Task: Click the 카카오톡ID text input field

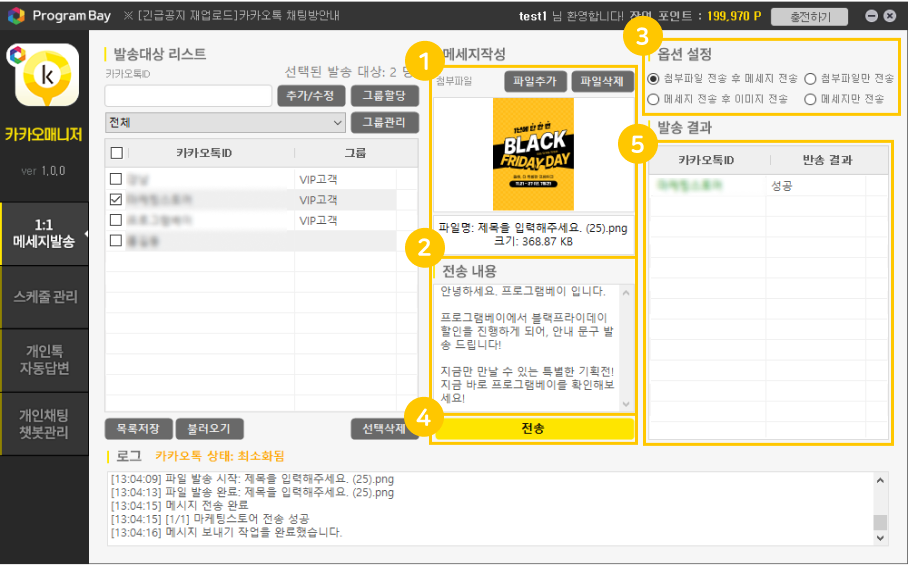Action: (188, 96)
